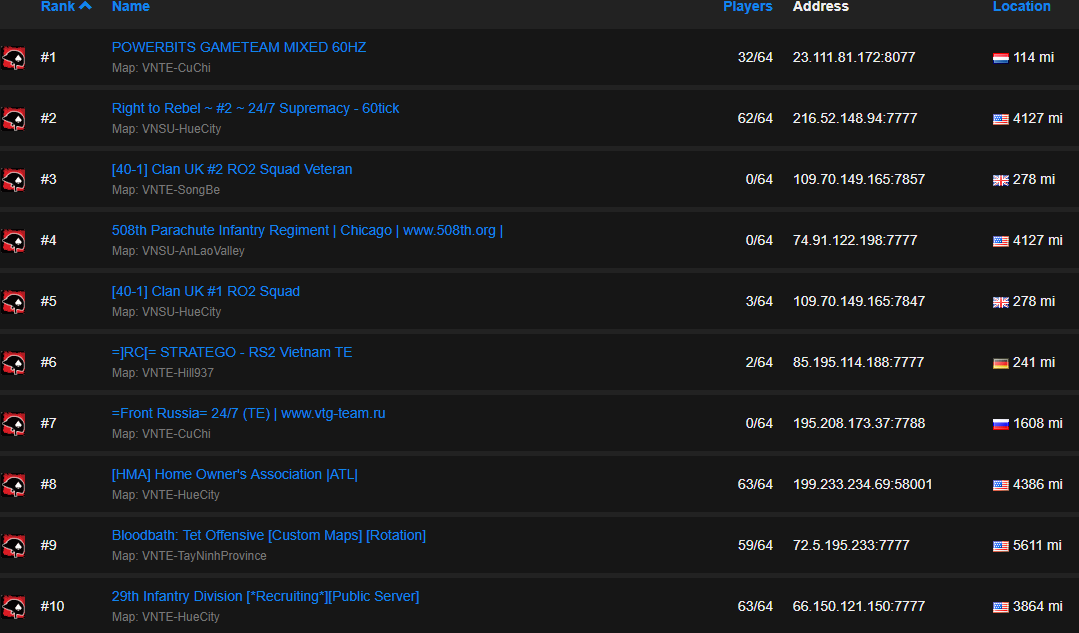The image size is (1079, 633).
Task: Click the #10 rank number
Action: pos(52,606)
